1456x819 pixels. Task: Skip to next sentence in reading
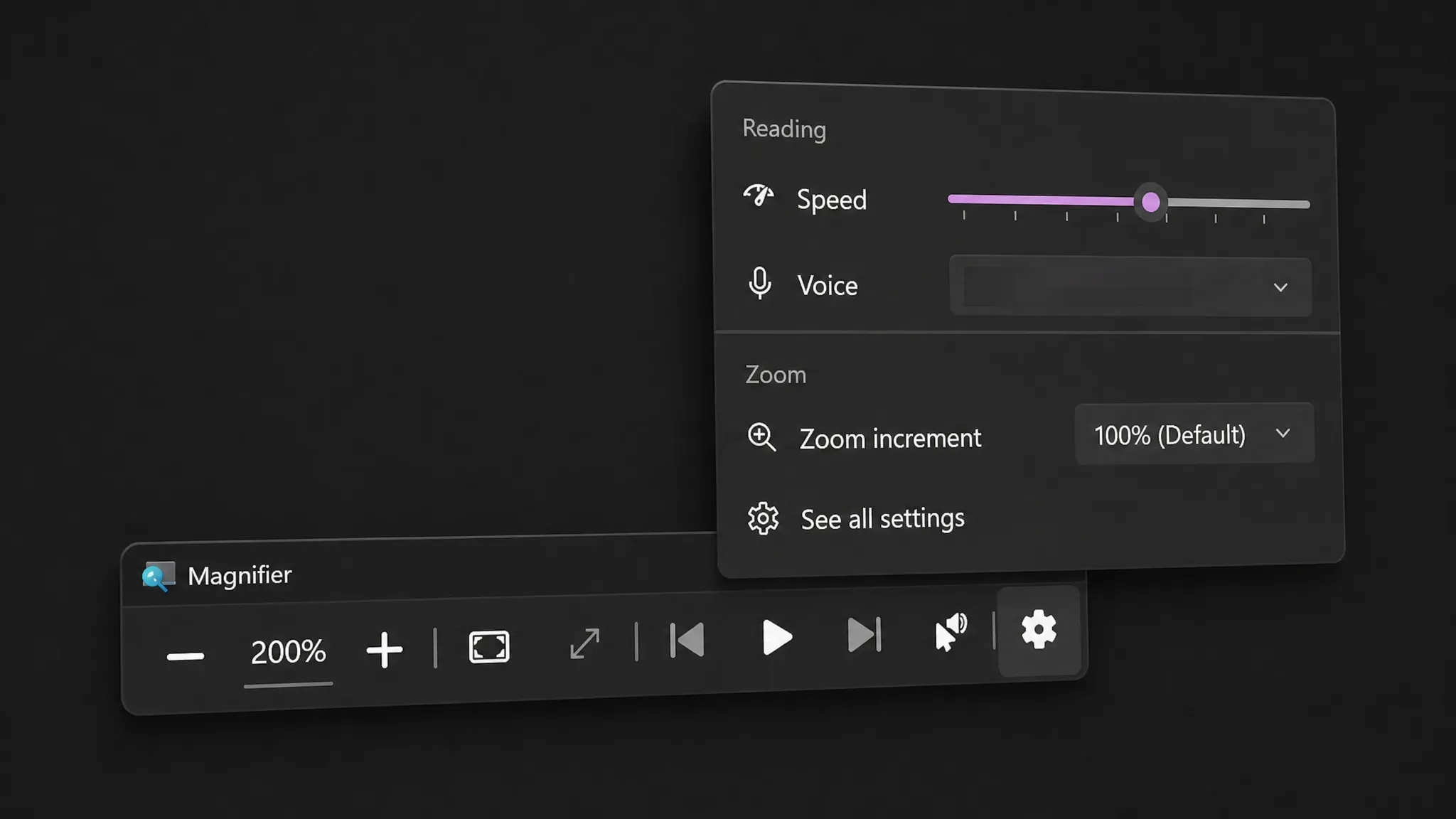pos(864,634)
